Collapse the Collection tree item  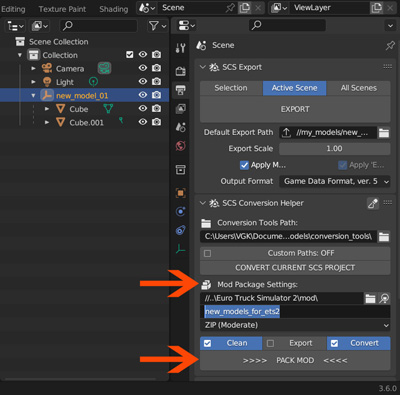point(20,55)
